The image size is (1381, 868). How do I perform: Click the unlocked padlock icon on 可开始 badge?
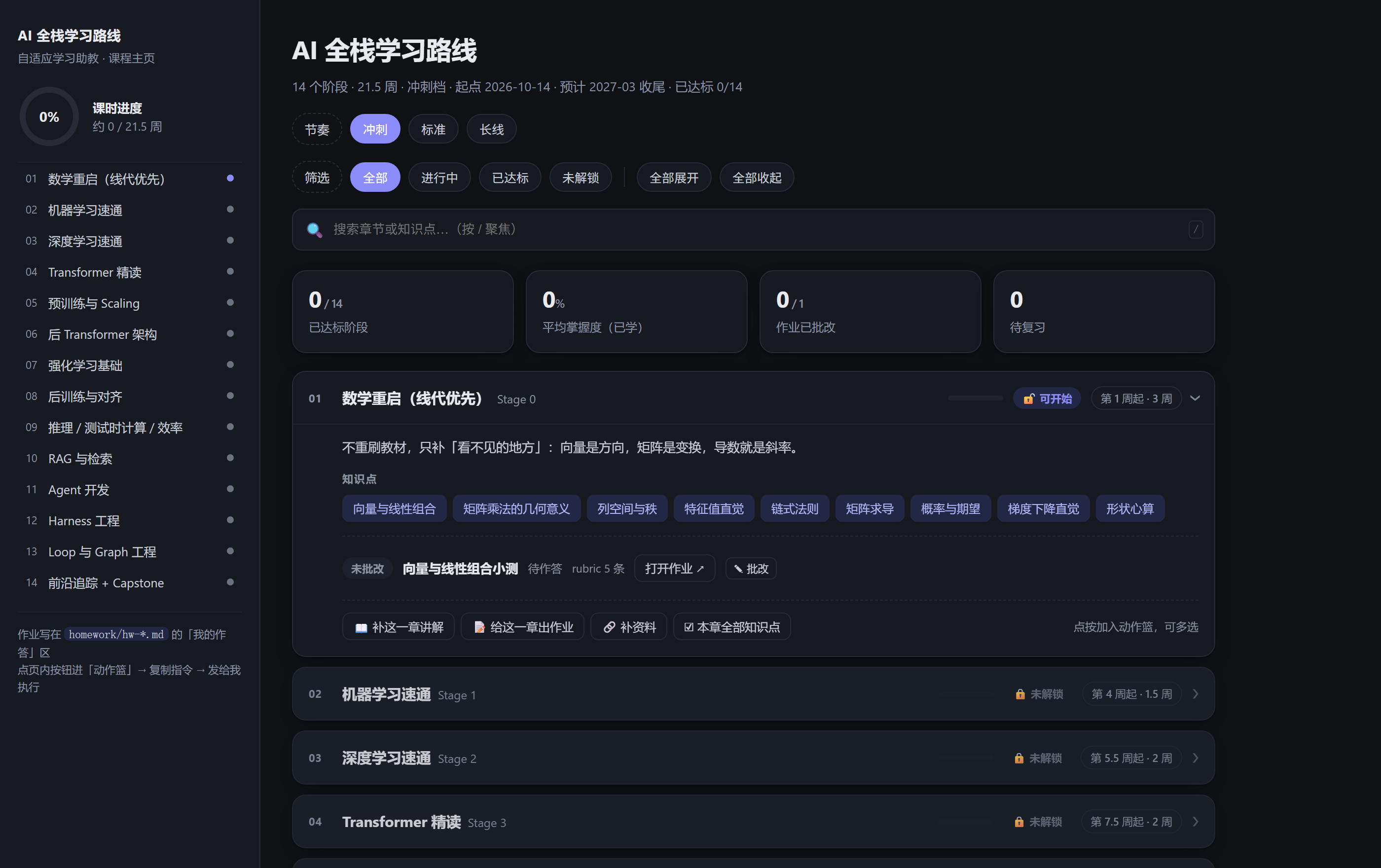(1029, 398)
